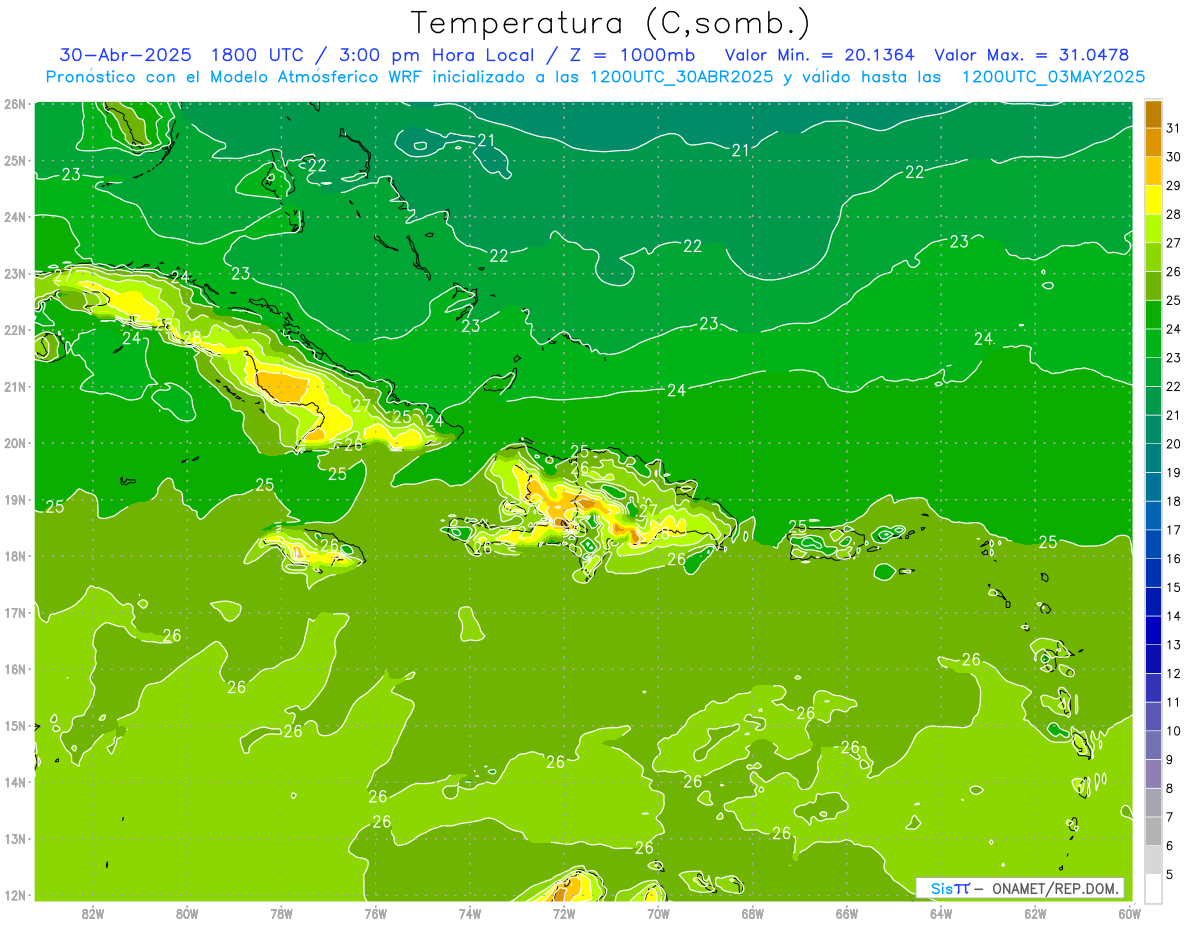Click the "64W" longitude axis label
Screen dimensions: 1200x927
tap(941, 912)
